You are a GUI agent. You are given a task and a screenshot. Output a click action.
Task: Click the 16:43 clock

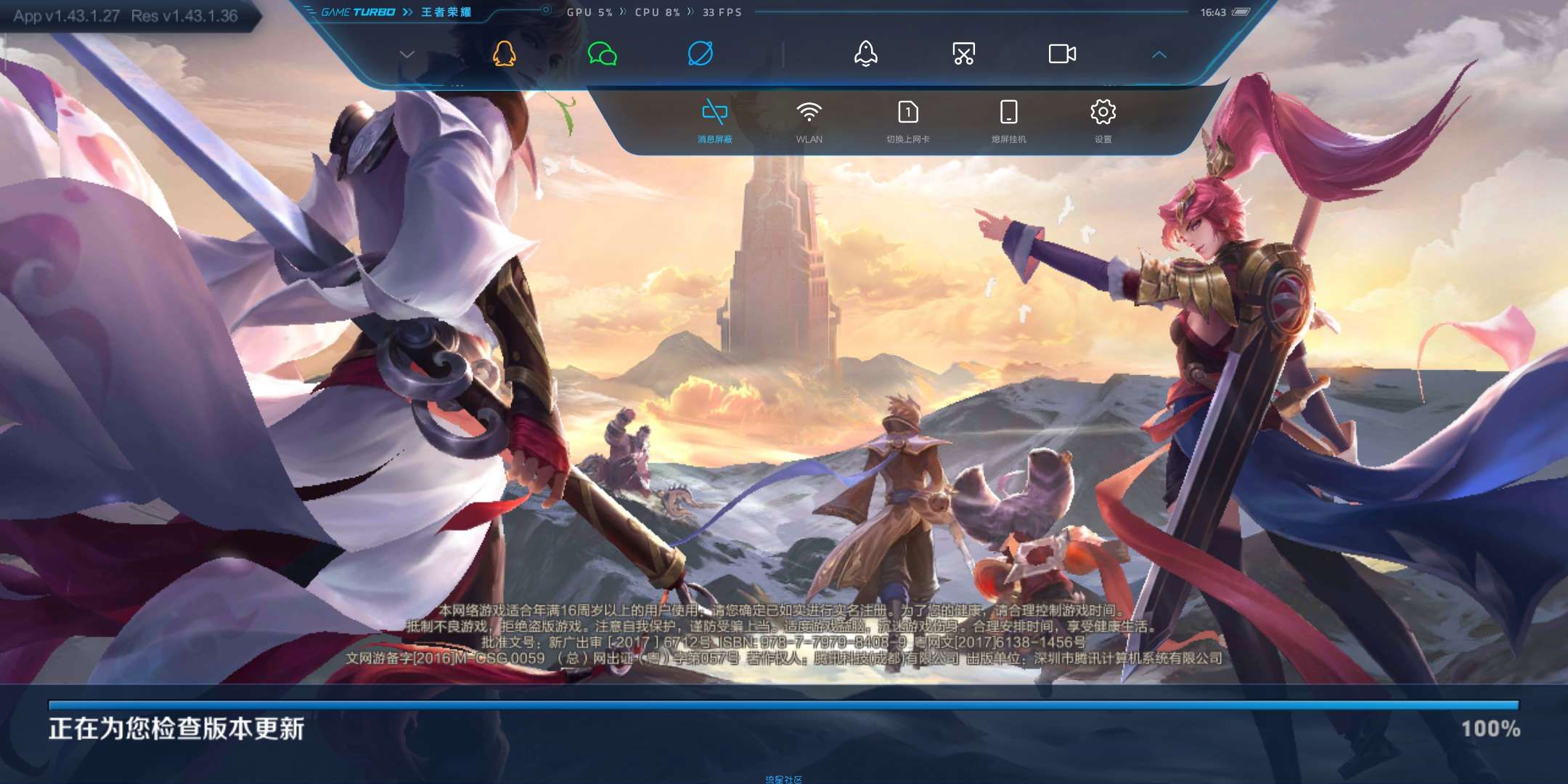click(x=1213, y=12)
